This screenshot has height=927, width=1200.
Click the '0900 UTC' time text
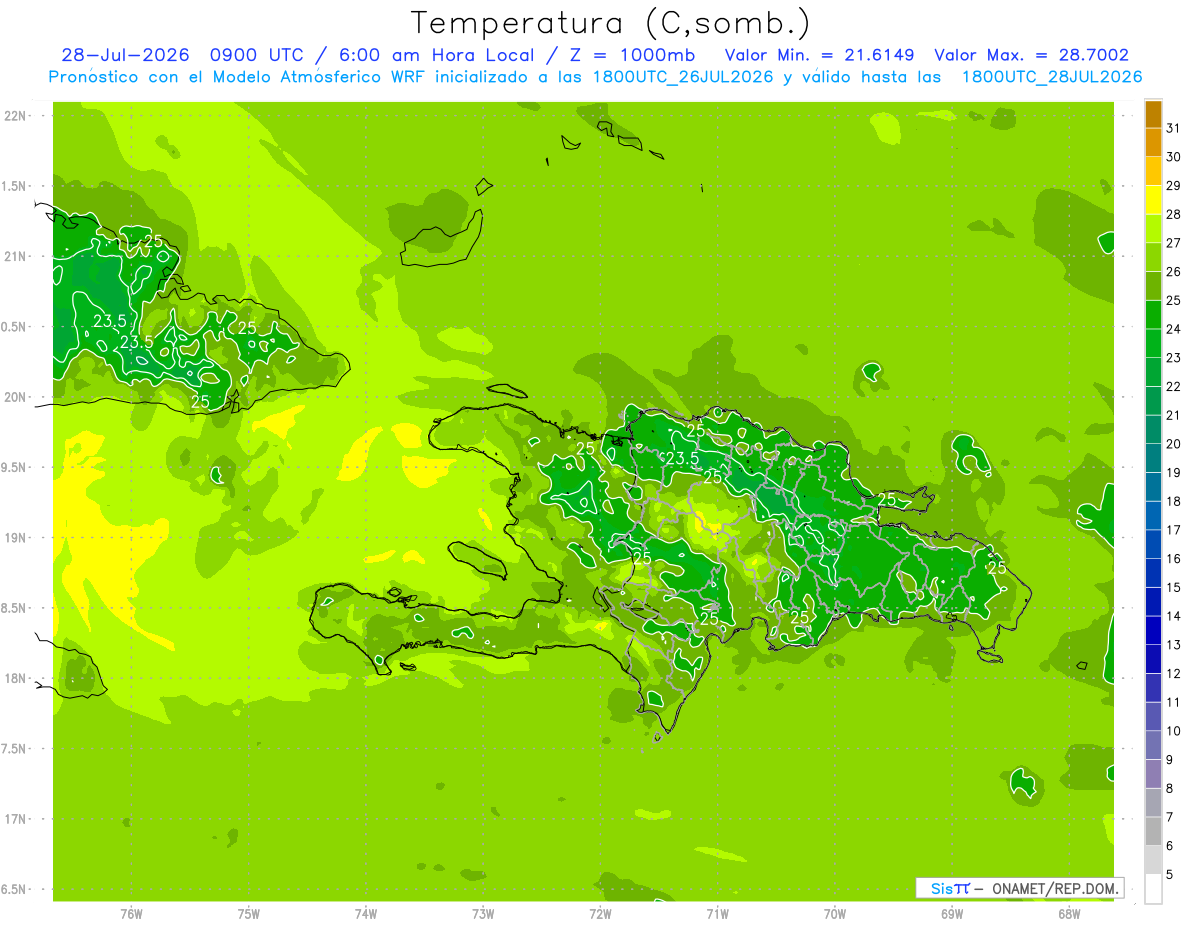pyautogui.click(x=255, y=55)
